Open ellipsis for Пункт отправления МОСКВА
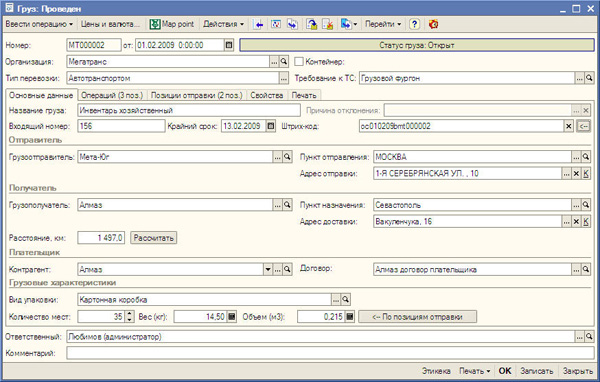 [576, 157]
